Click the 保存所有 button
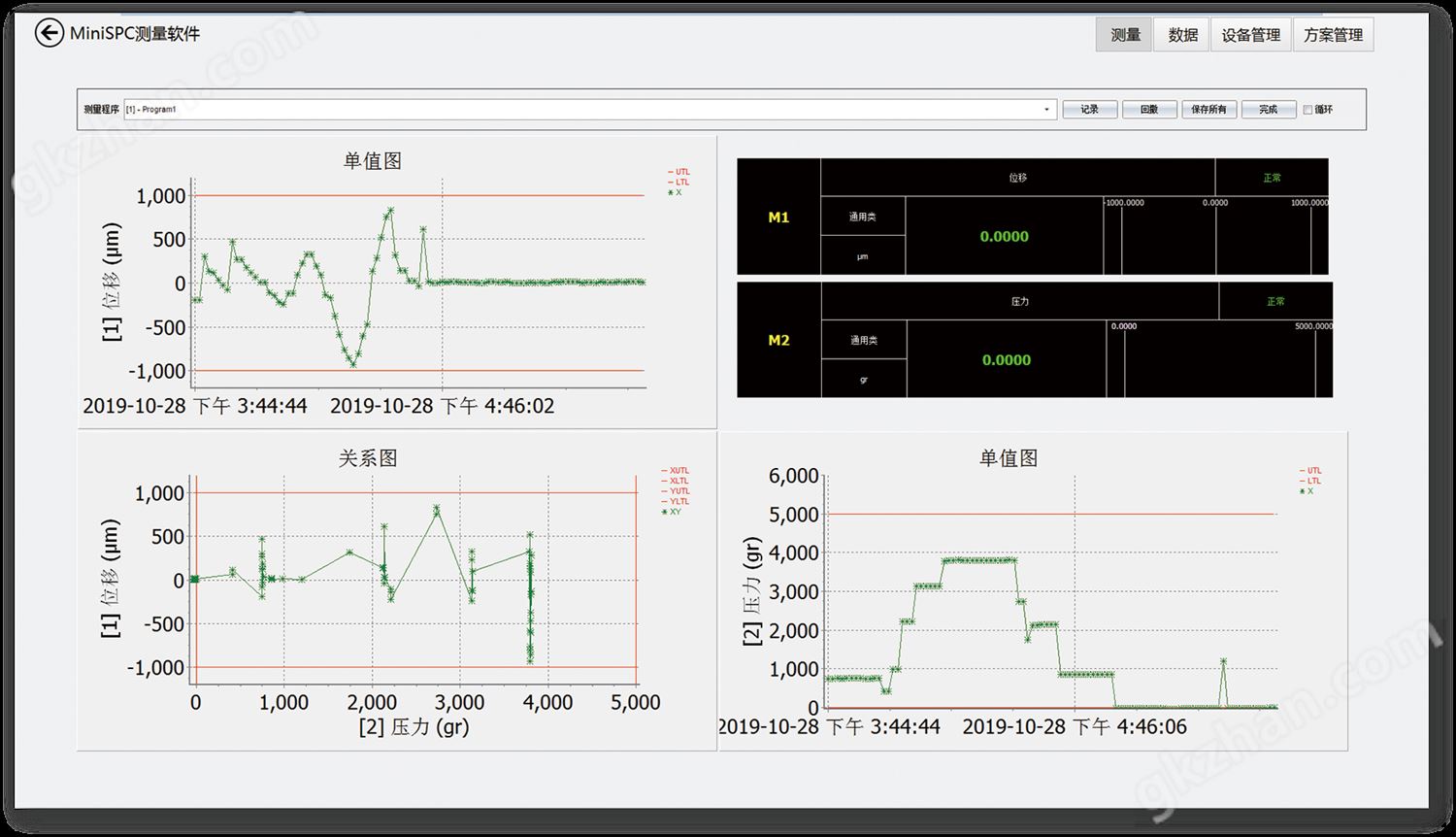This screenshot has height=837, width=1456. coord(1208,110)
